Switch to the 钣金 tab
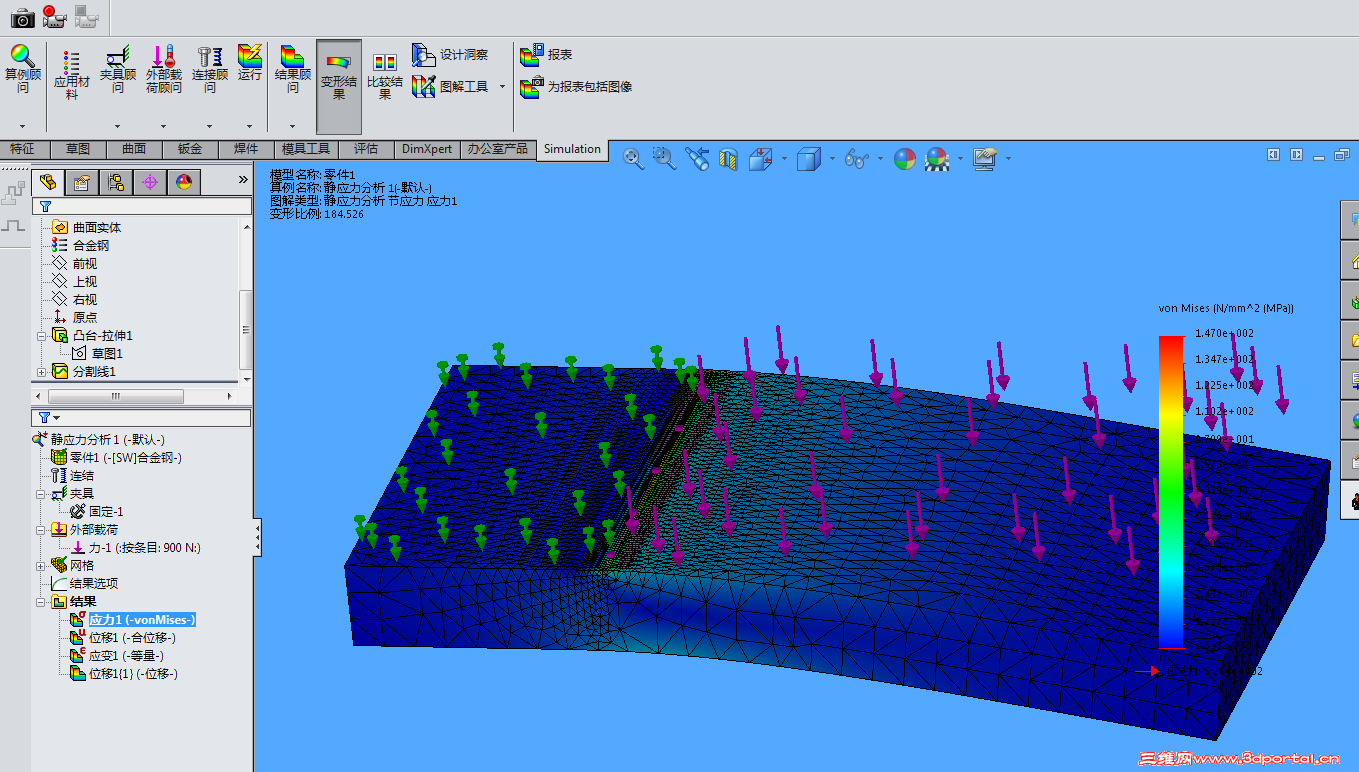 tap(190, 149)
